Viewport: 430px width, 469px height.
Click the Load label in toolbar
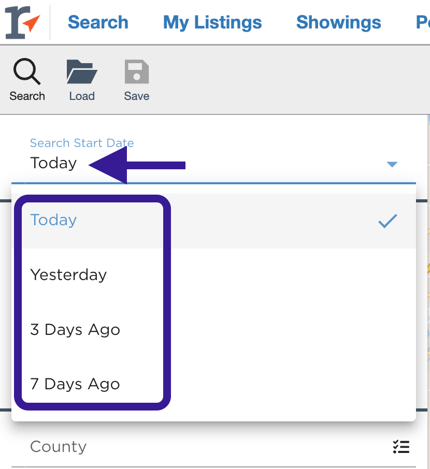click(x=82, y=96)
